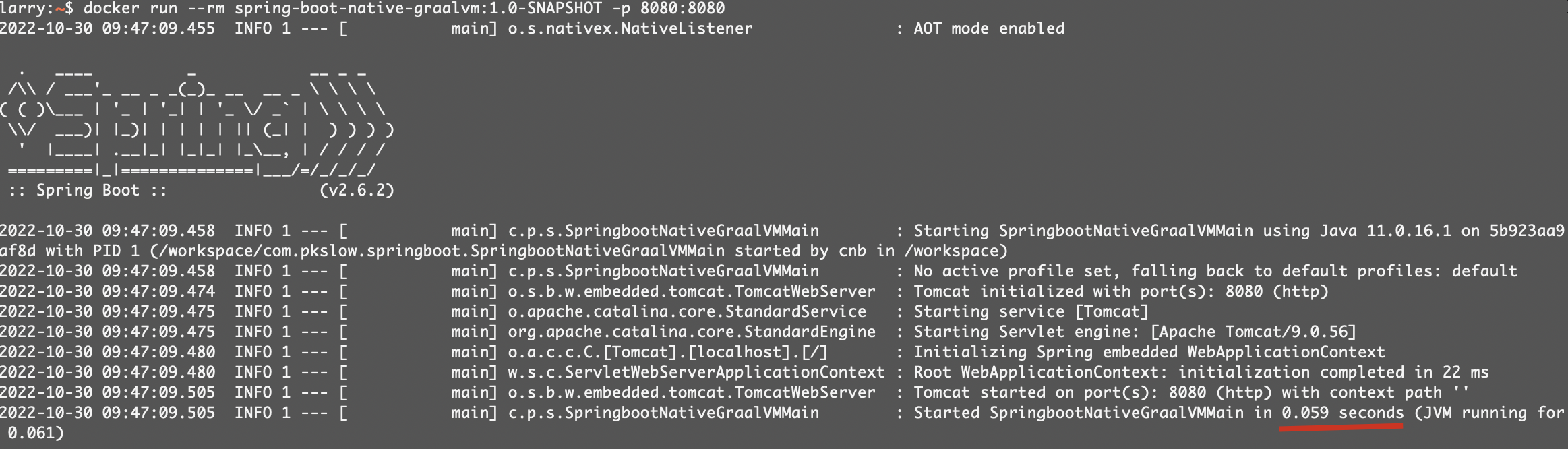Image resolution: width=1568 pixels, height=449 pixels.
Task: Click 'Starting Servlet engine: [Apache Tomcat/9.0.56]' text
Action: pos(1135,332)
